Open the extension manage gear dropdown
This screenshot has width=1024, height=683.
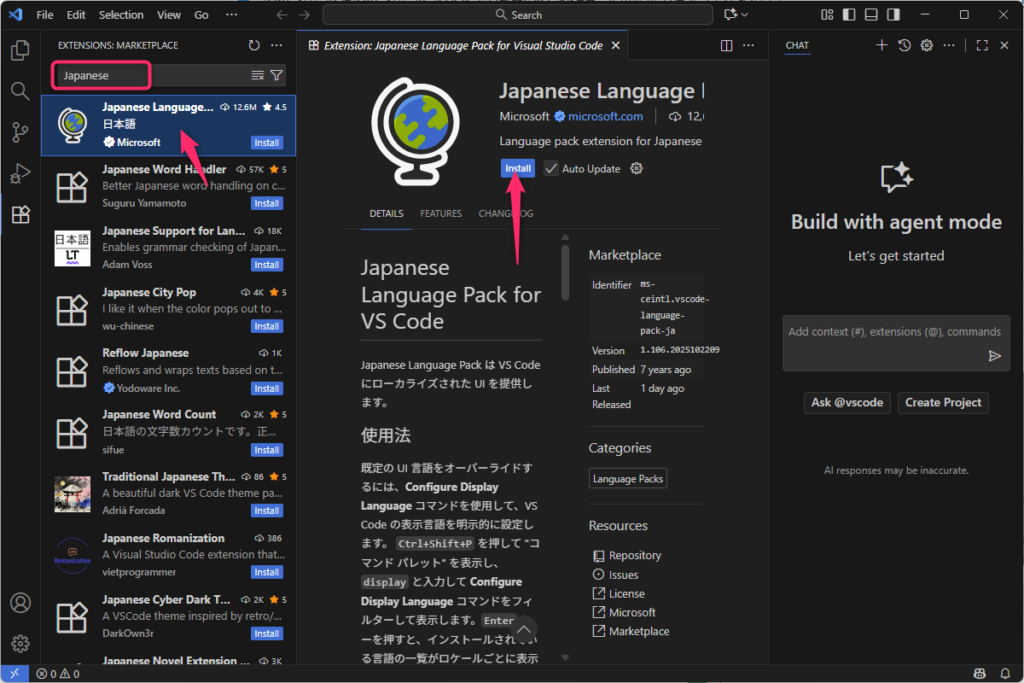click(x=636, y=169)
